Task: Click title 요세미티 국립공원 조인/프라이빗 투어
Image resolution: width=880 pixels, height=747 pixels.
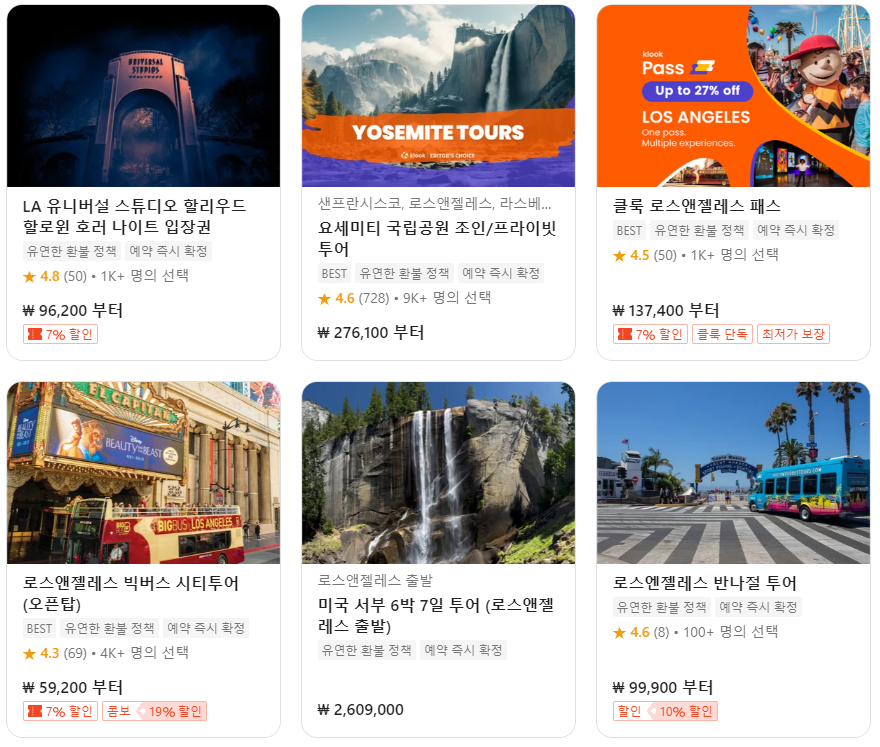Action: pyautogui.click(x=437, y=238)
